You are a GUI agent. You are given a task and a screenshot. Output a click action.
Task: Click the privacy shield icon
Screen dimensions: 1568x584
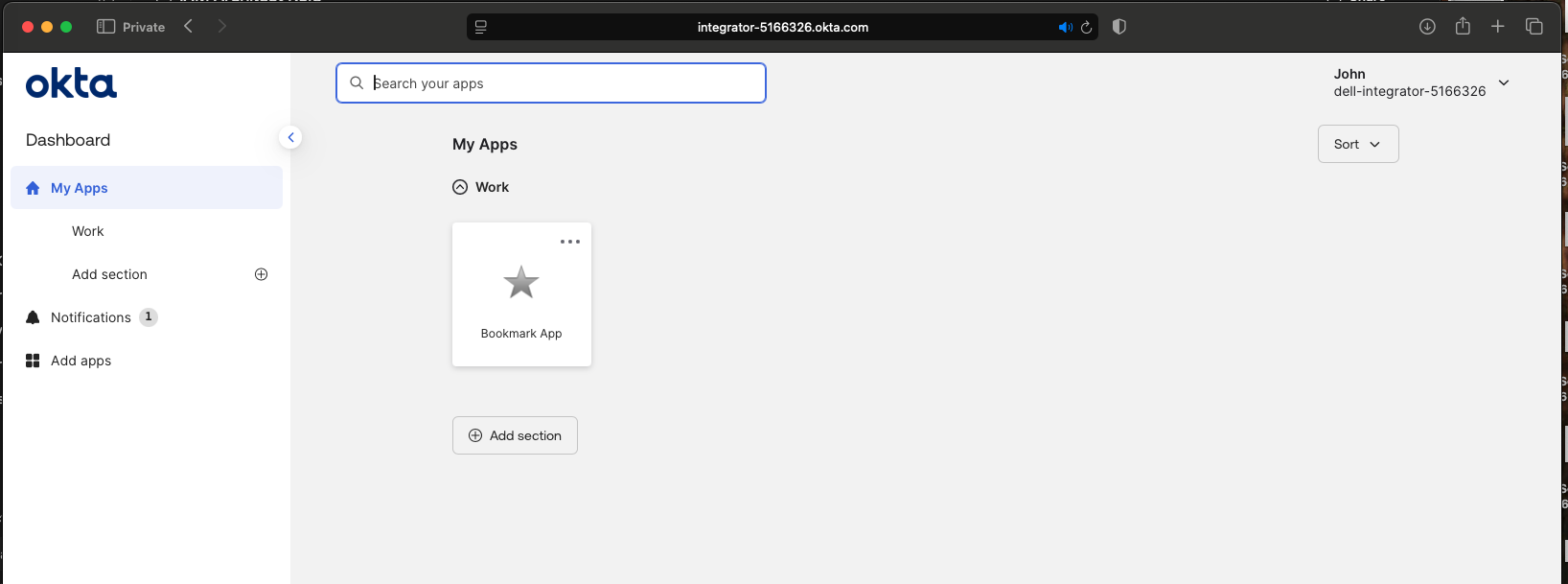pos(1118,27)
